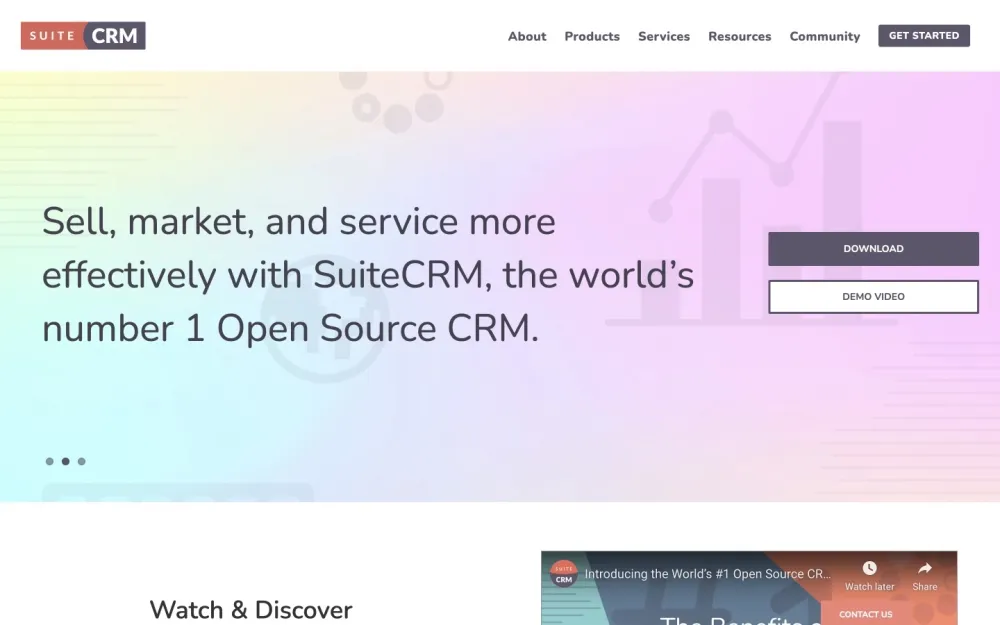Viewport: 1000px width, 625px height.
Task: Open the DEMO VIDEO
Action: pyautogui.click(x=873, y=296)
